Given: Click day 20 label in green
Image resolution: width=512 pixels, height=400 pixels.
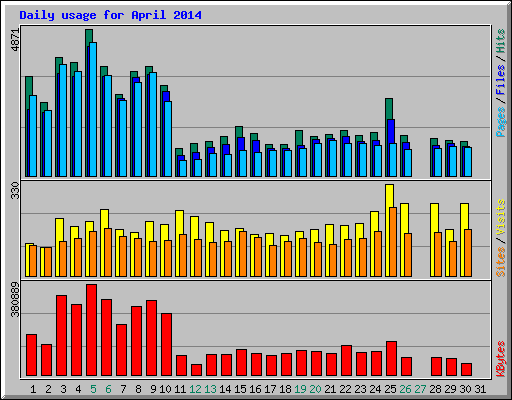Looking at the screenshot, I should coord(315,389).
